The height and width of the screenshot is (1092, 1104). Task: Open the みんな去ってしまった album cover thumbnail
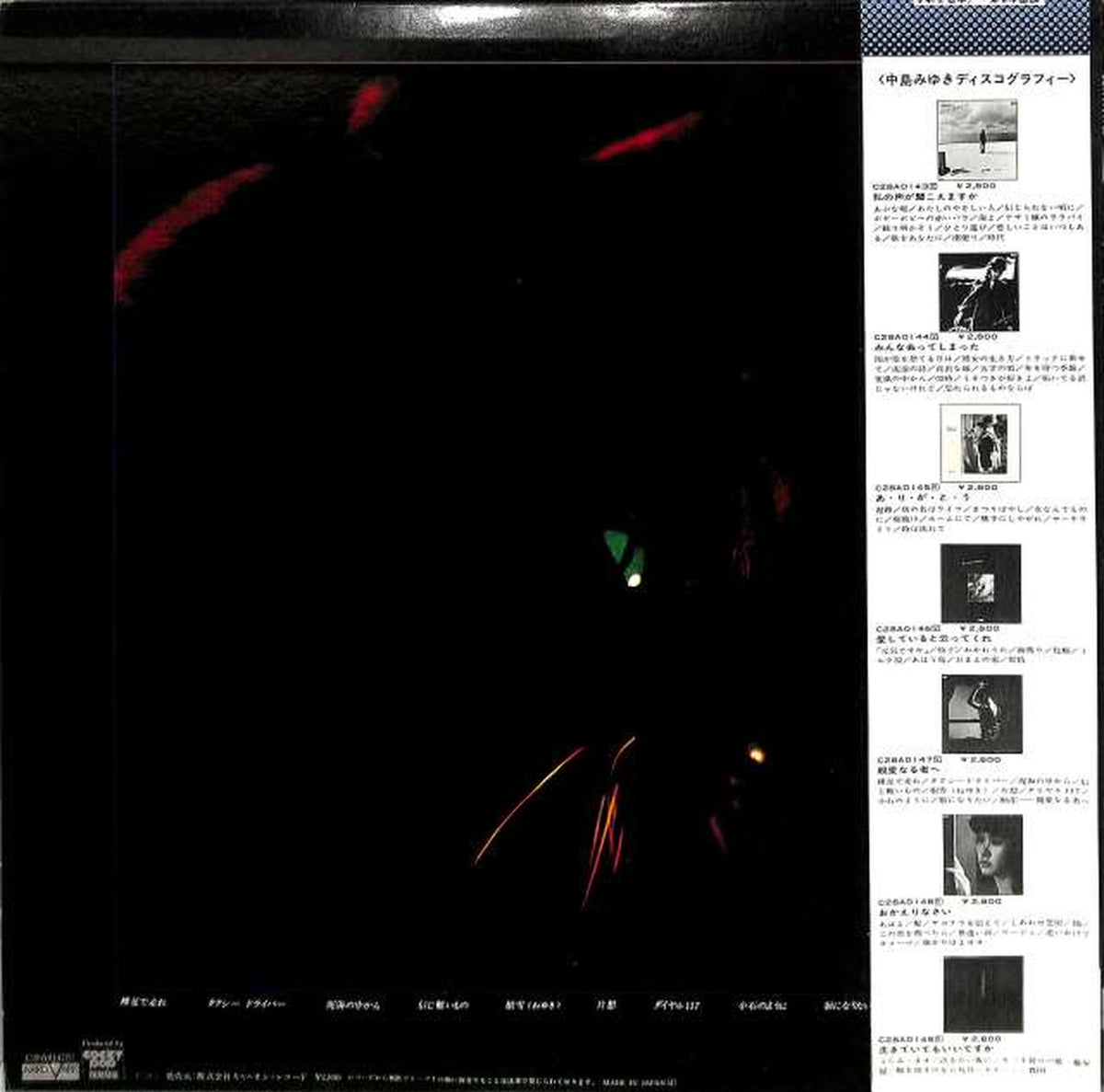pos(978,291)
